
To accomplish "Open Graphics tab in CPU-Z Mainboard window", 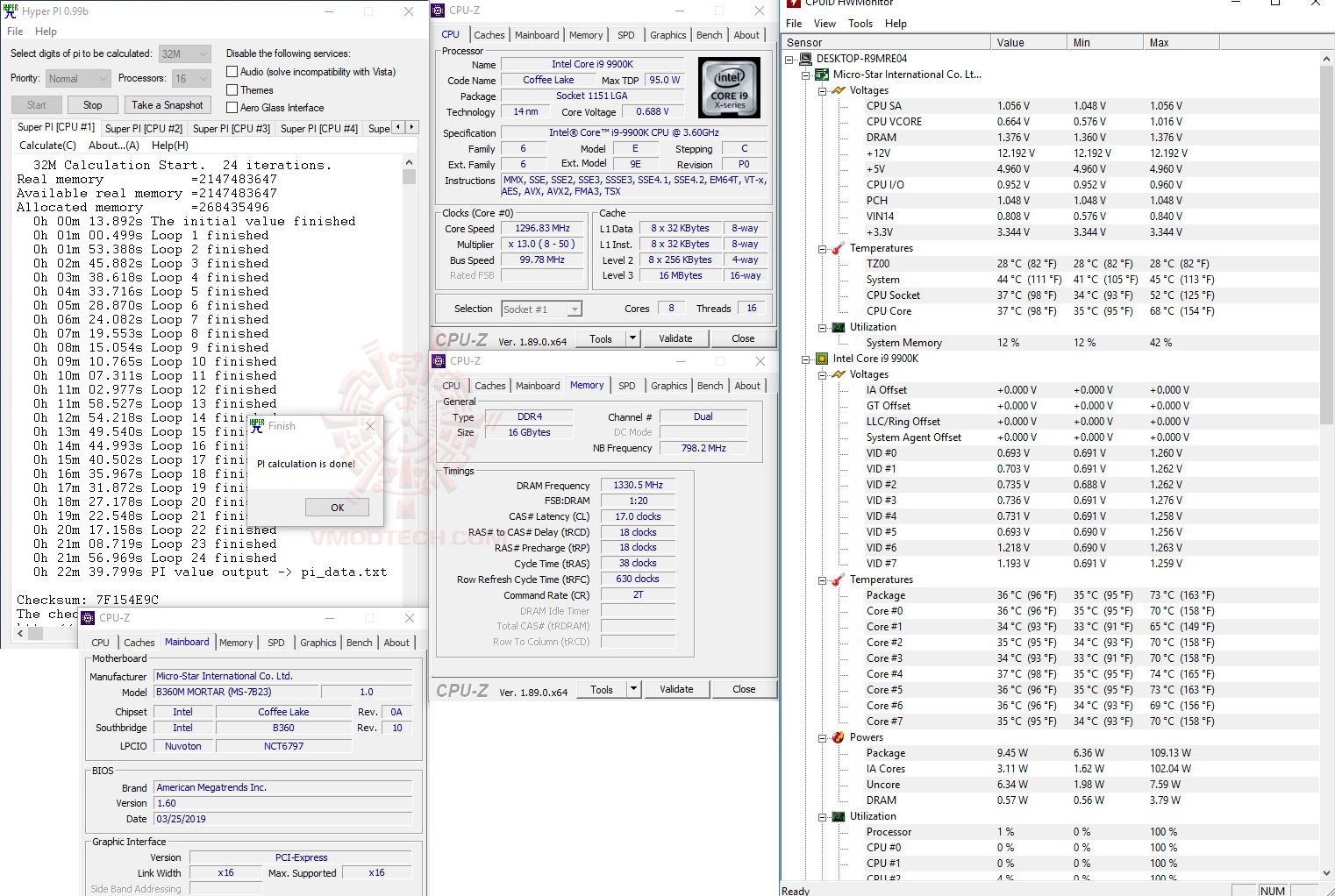I will [x=318, y=643].
